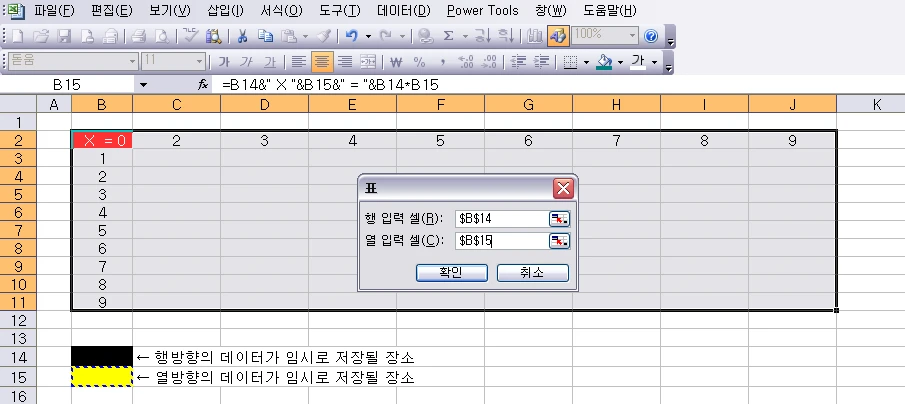Open the font size dropdown (11)

[x=200, y=61]
